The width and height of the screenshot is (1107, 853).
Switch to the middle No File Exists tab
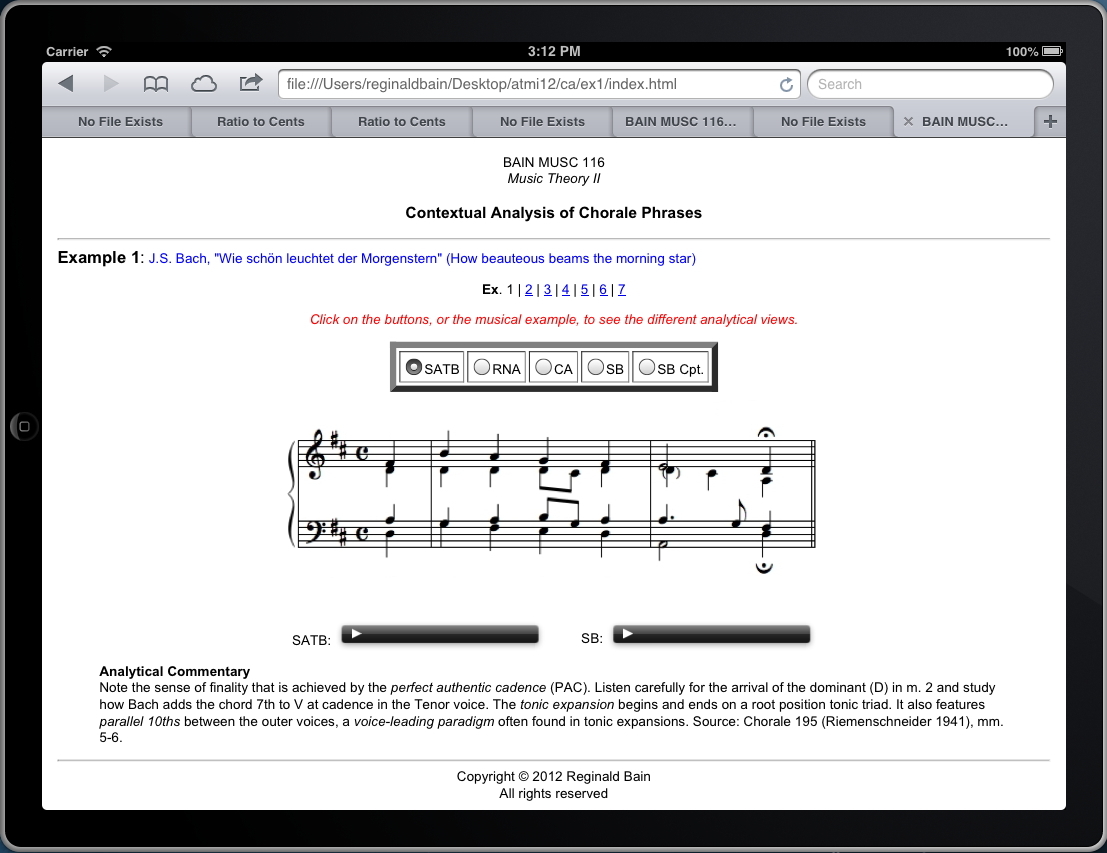[542, 121]
